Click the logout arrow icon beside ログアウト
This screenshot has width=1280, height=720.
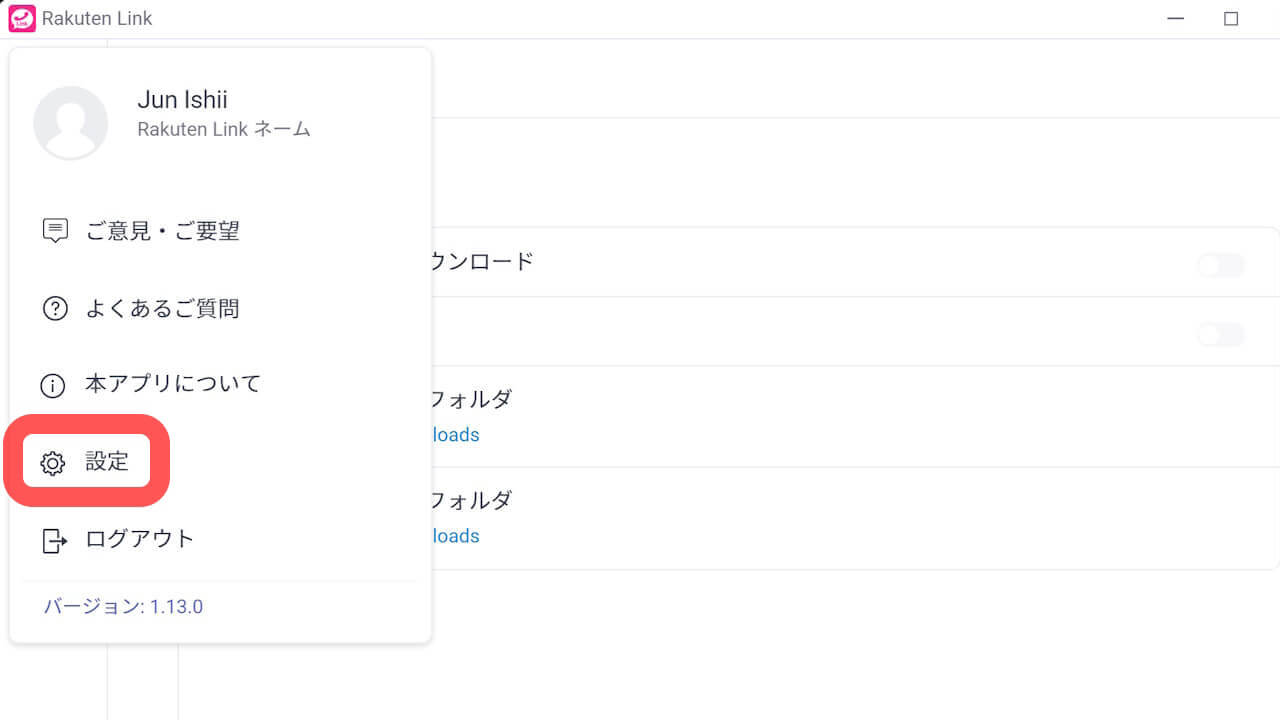point(54,539)
